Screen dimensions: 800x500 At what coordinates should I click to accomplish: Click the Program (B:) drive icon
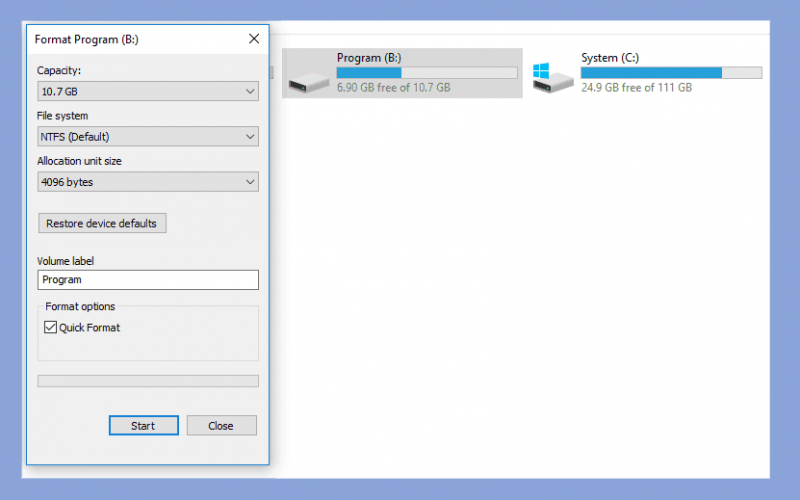tap(309, 82)
